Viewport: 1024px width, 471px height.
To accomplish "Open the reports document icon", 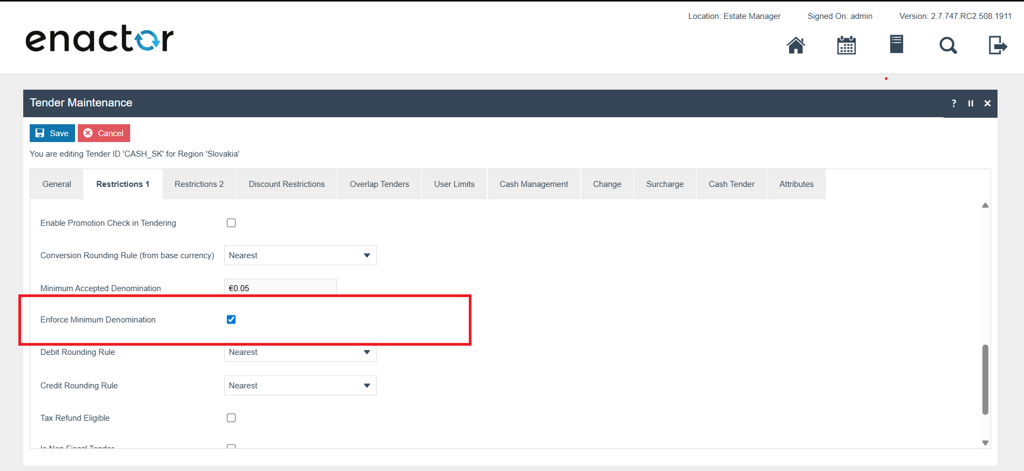I will coord(896,44).
